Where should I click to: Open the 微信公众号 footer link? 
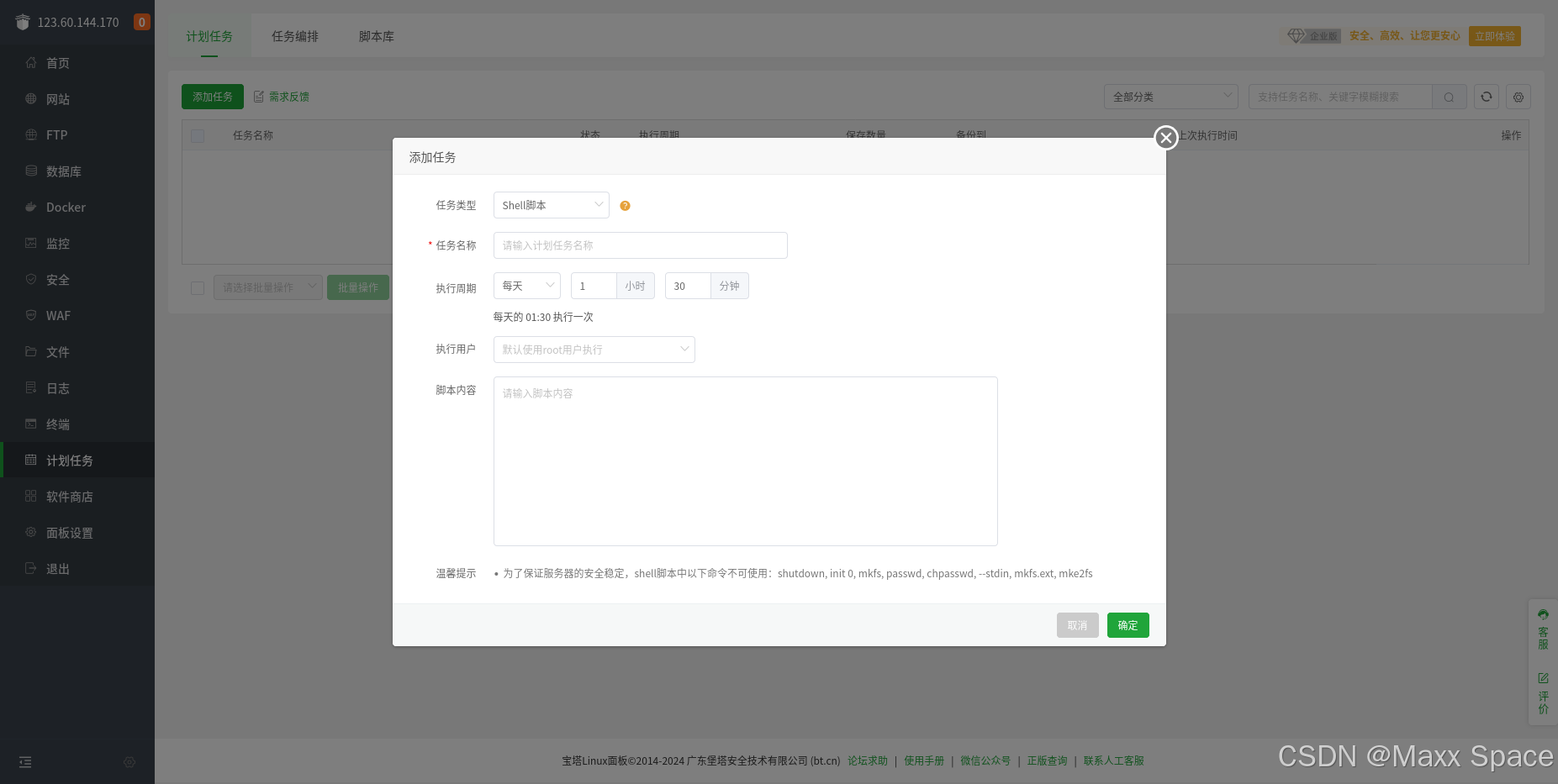[985, 760]
